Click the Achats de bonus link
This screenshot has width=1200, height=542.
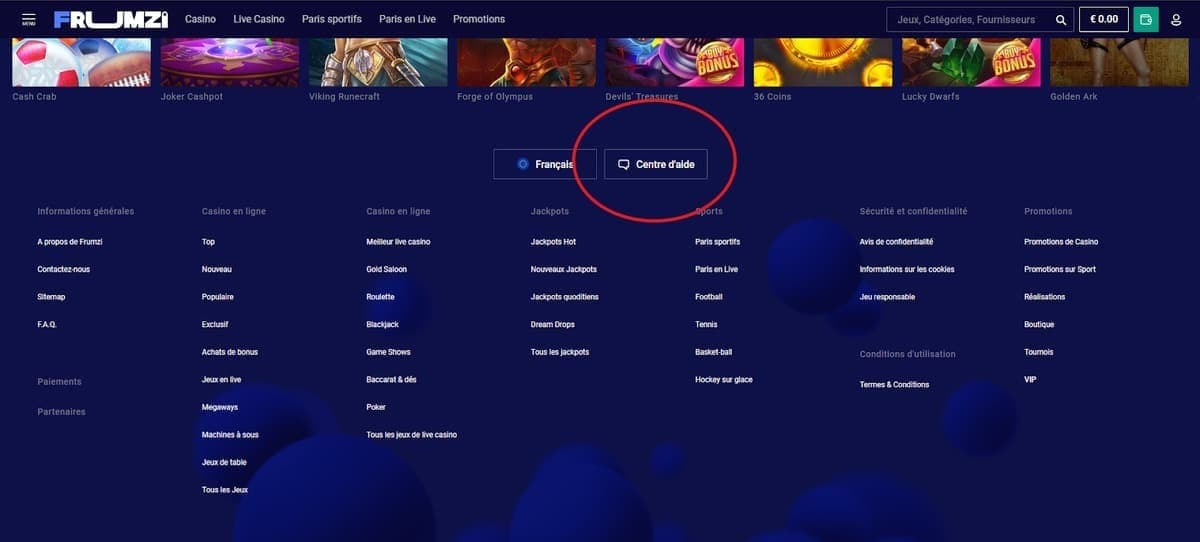[230, 352]
